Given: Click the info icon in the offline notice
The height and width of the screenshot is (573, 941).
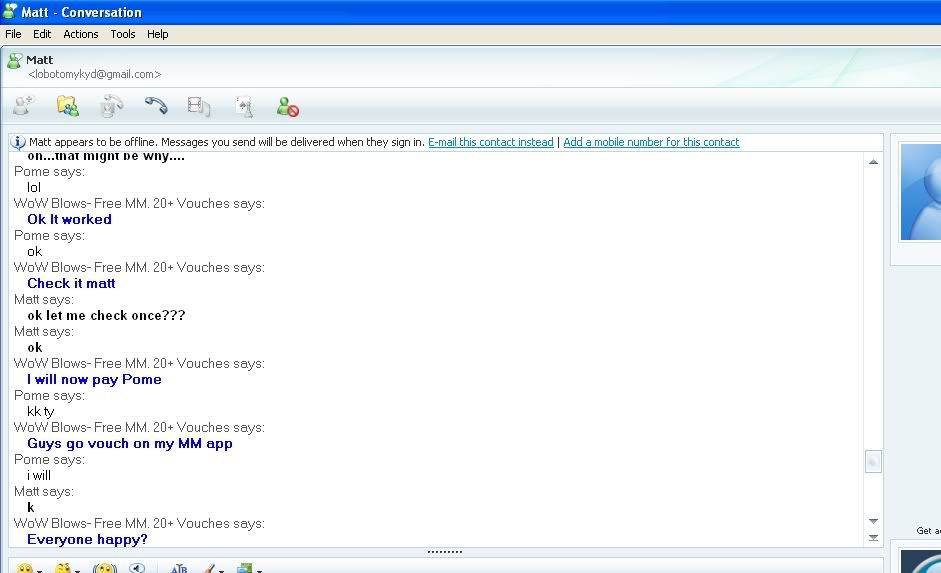Looking at the screenshot, I should pyautogui.click(x=19, y=142).
